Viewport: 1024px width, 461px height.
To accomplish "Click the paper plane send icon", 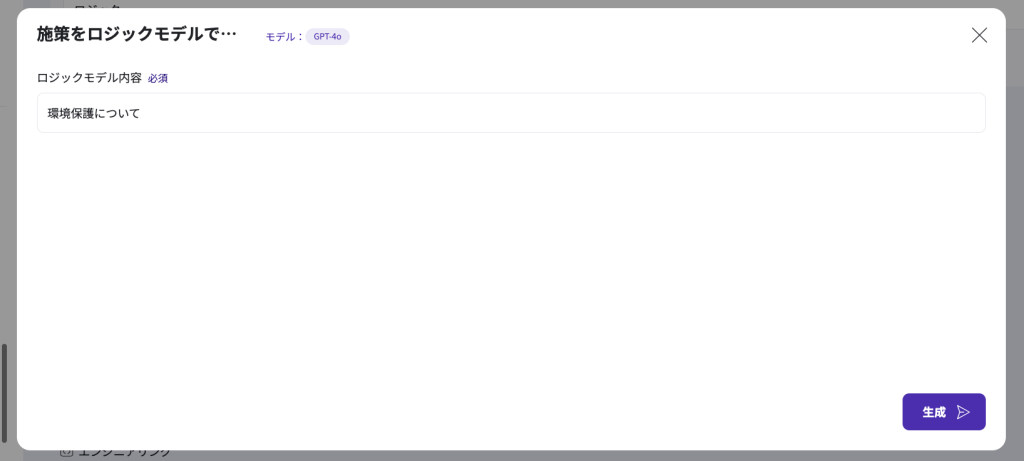I will 963,412.
